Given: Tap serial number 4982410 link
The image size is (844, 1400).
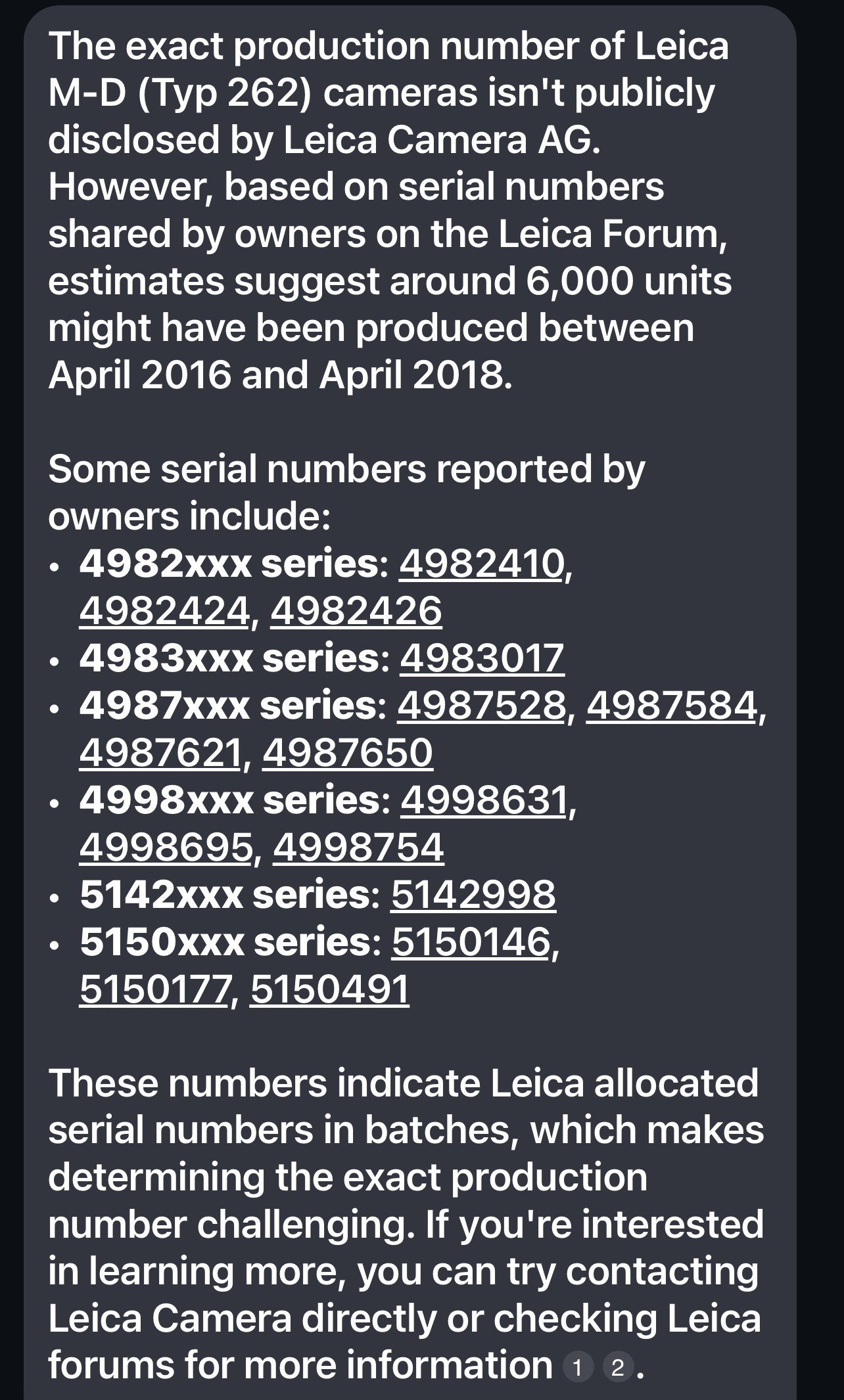Looking at the screenshot, I should (481, 564).
